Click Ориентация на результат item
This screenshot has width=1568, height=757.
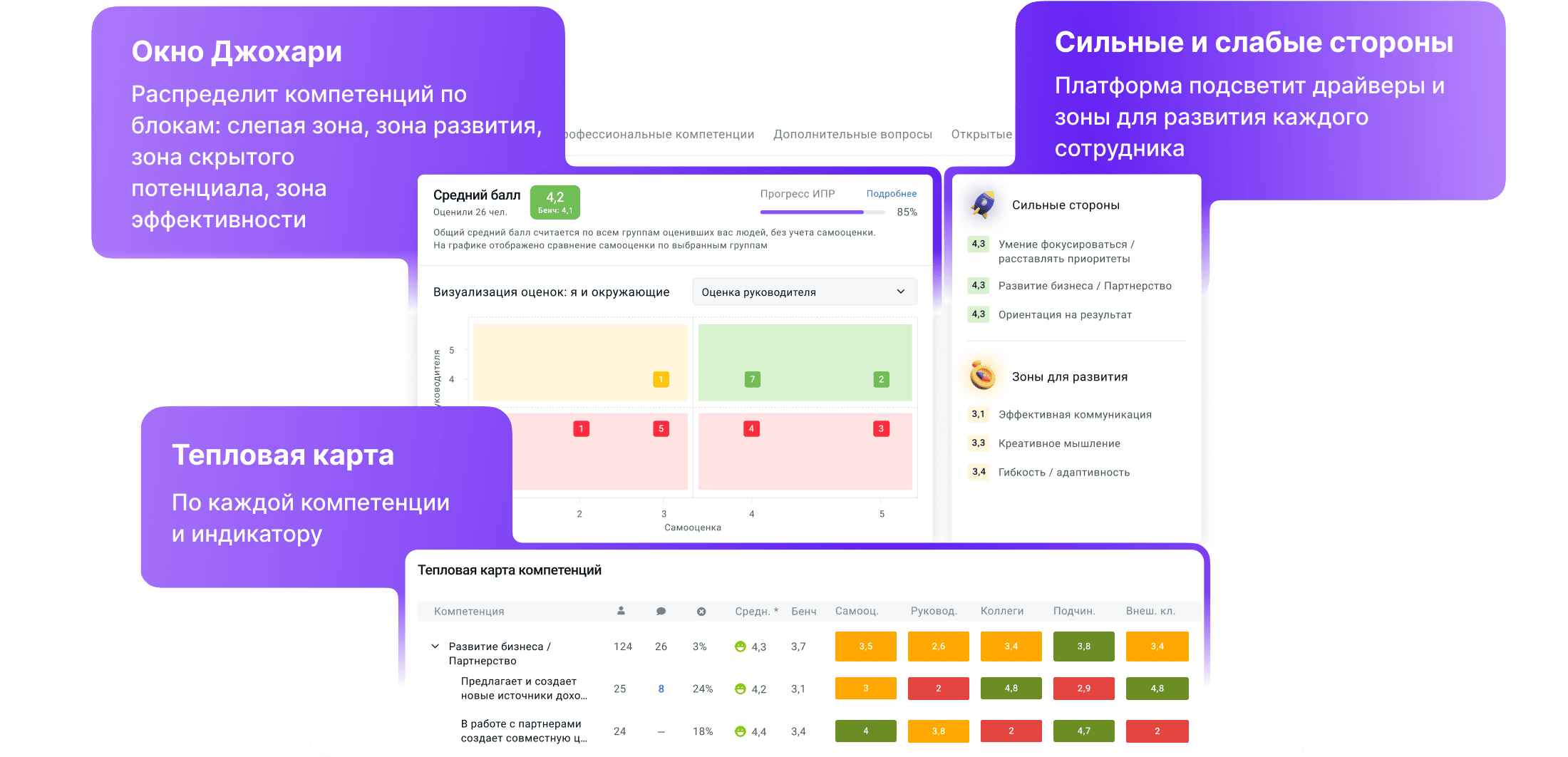(1065, 314)
